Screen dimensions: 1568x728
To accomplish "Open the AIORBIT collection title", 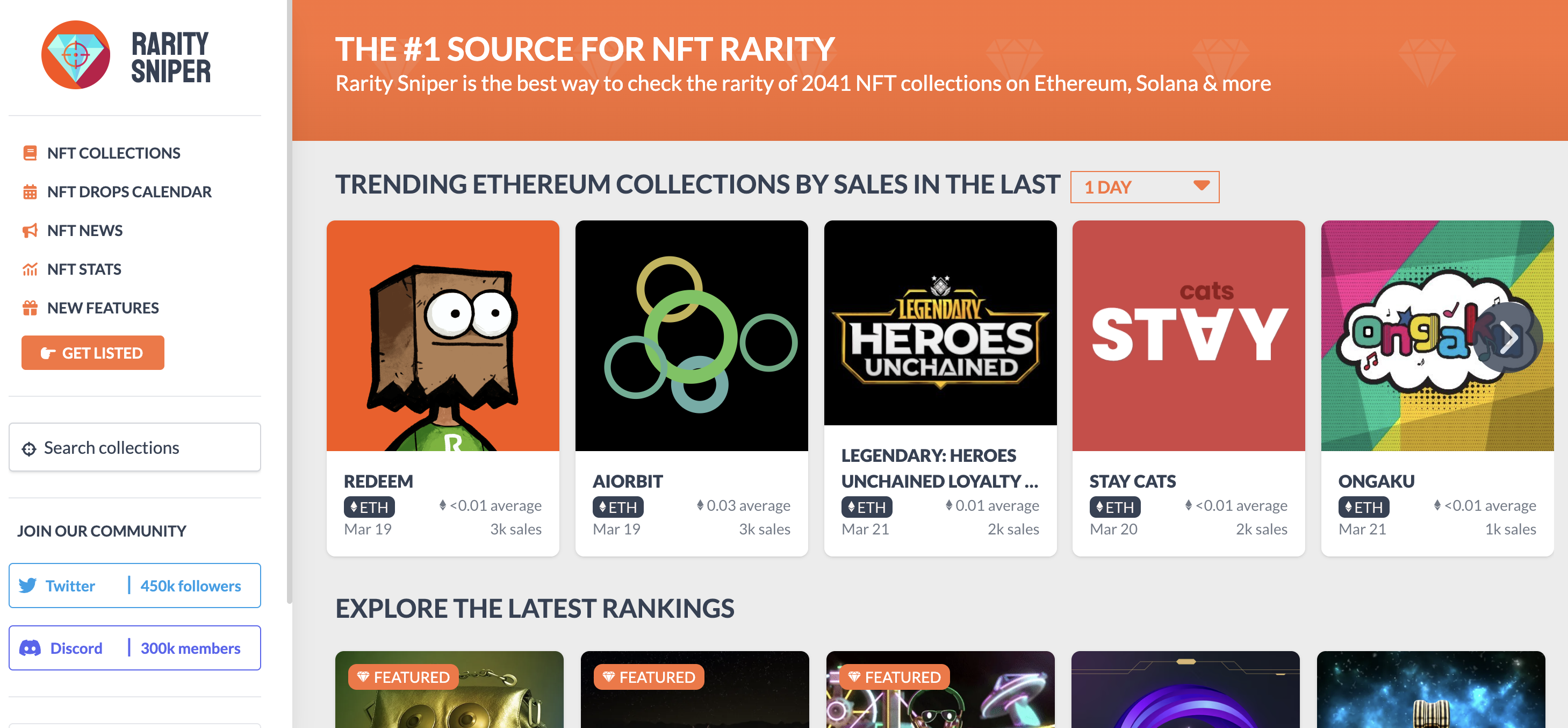I will [x=628, y=481].
